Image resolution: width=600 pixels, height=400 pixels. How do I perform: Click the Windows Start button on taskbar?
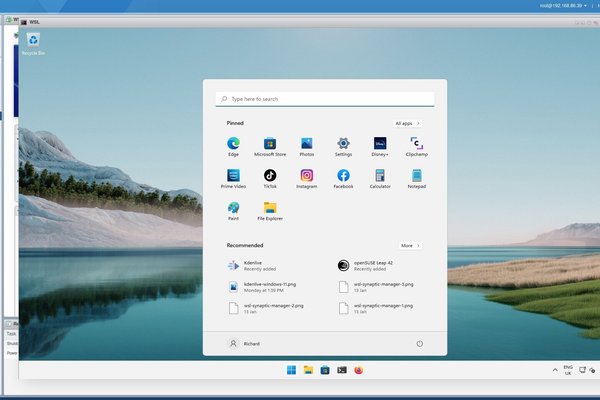[x=291, y=370]
